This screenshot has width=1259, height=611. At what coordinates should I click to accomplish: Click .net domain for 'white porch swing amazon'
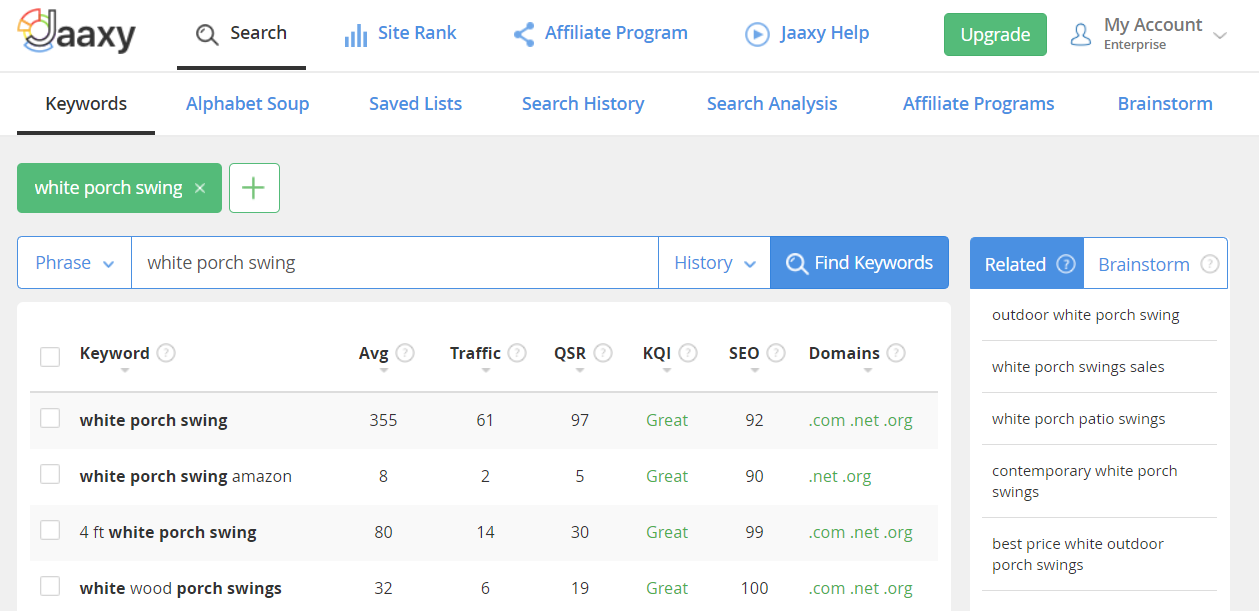coord(824,476)
